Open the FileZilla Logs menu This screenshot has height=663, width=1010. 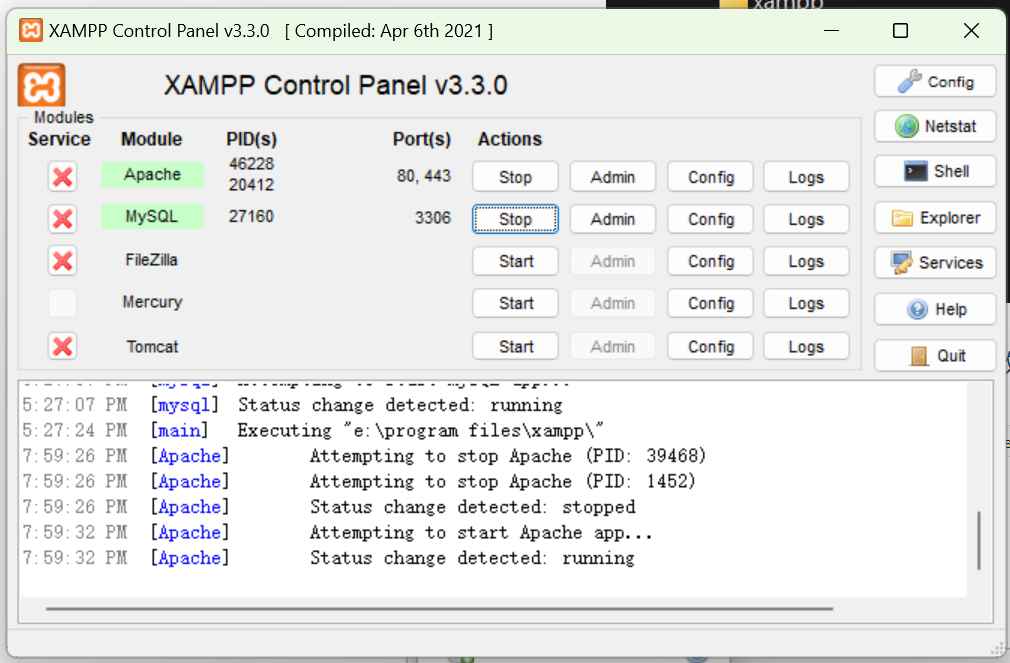pos(806,261)
